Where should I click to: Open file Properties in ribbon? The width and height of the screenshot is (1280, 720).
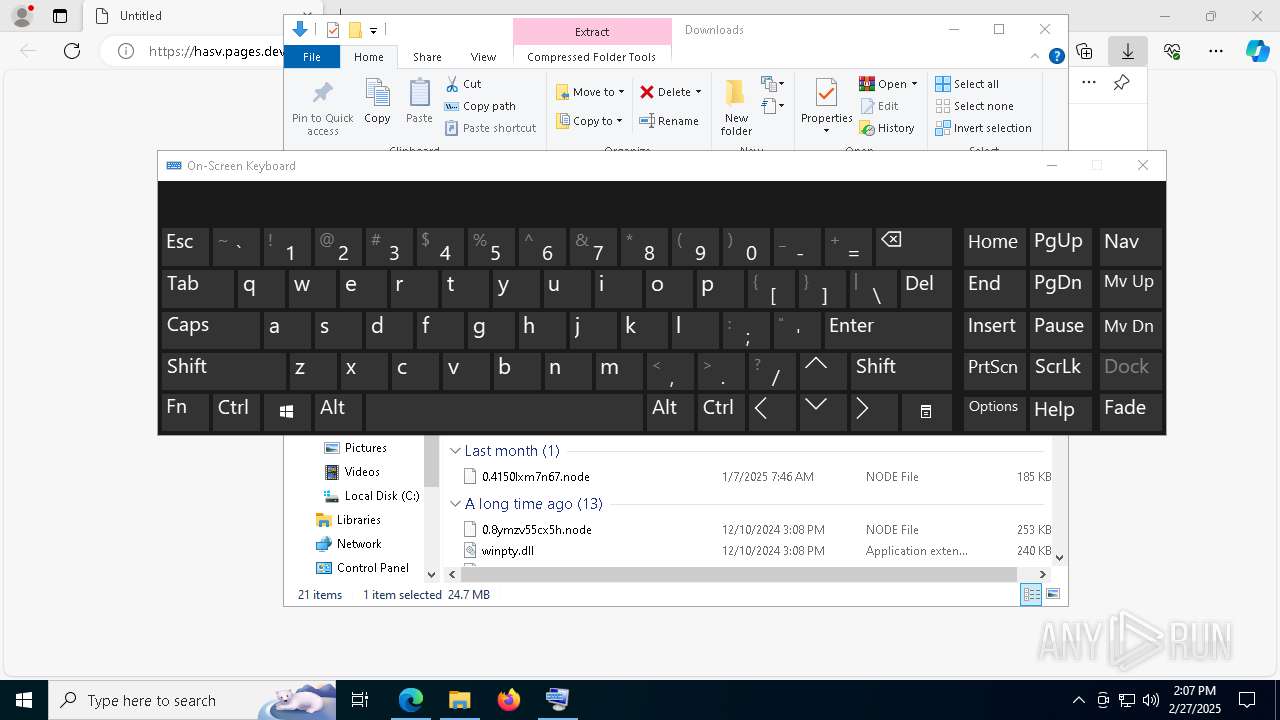pyautogui.click(x=826, y=104)
